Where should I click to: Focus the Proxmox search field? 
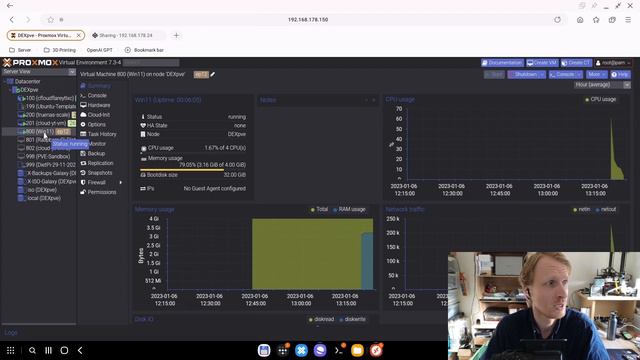pos(151,62)
